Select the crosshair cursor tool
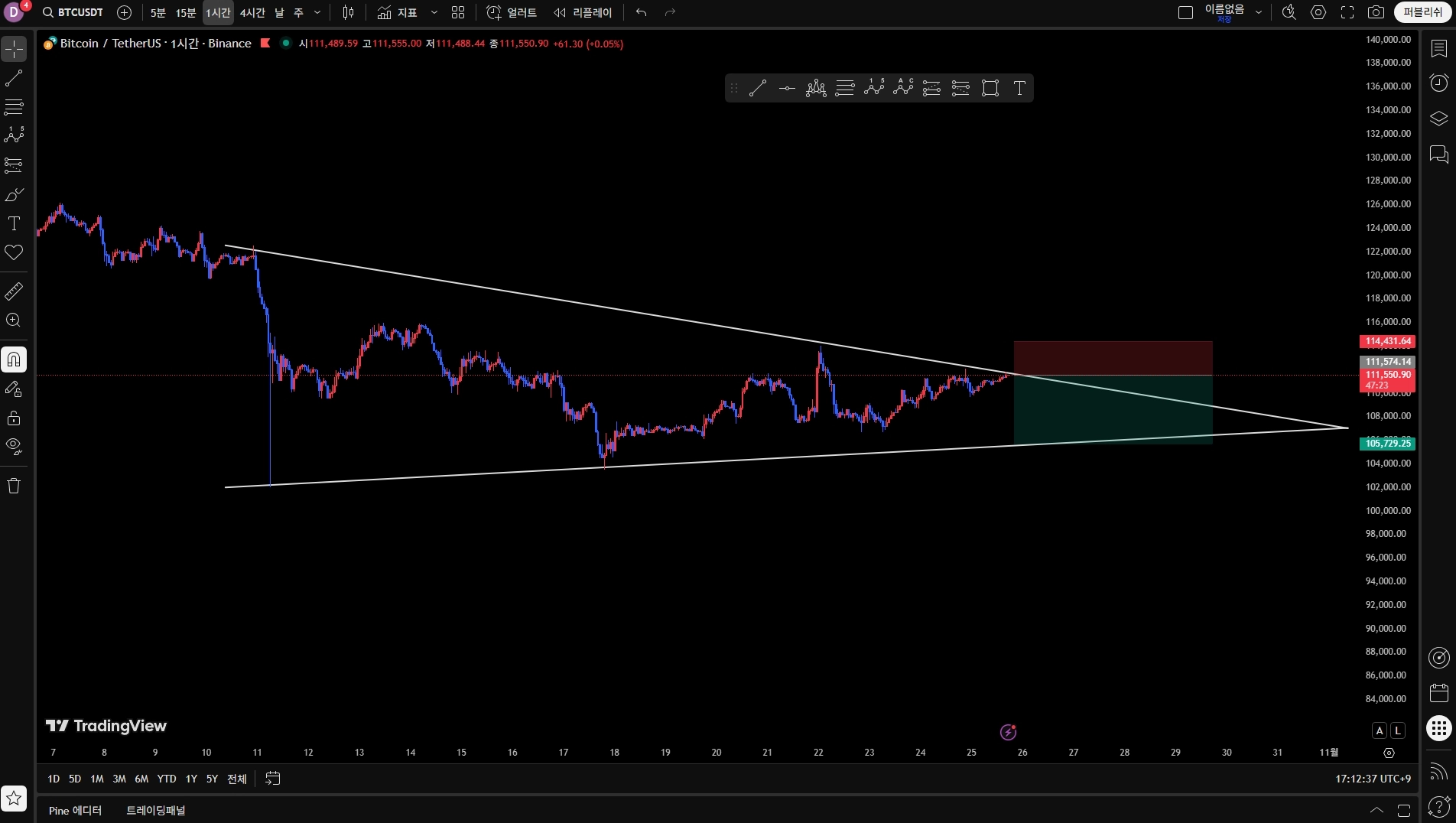 (x=14, y=50)
